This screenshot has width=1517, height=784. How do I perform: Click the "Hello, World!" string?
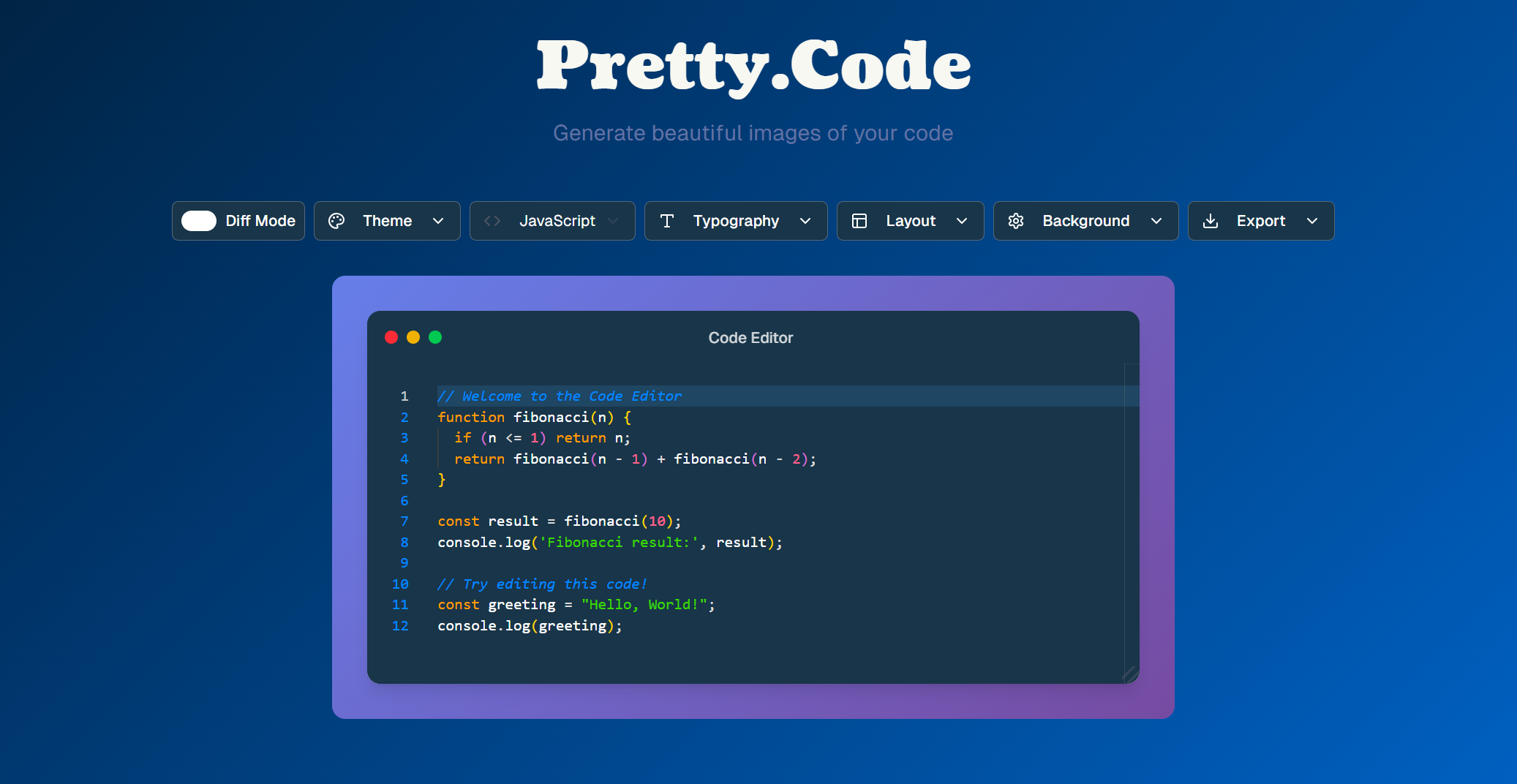(x=644, y=605)
